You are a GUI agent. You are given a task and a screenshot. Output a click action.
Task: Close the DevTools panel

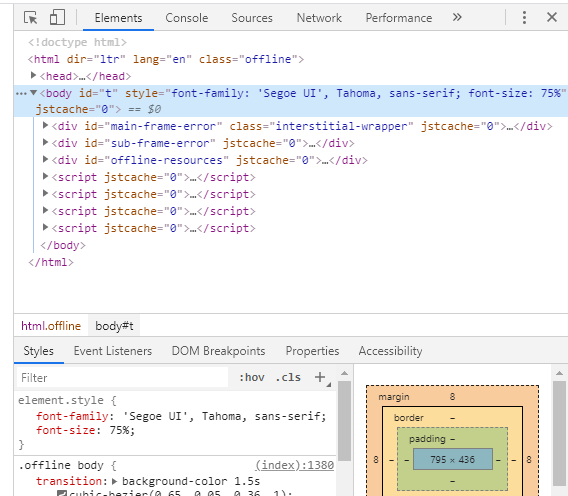click(552, 17)
